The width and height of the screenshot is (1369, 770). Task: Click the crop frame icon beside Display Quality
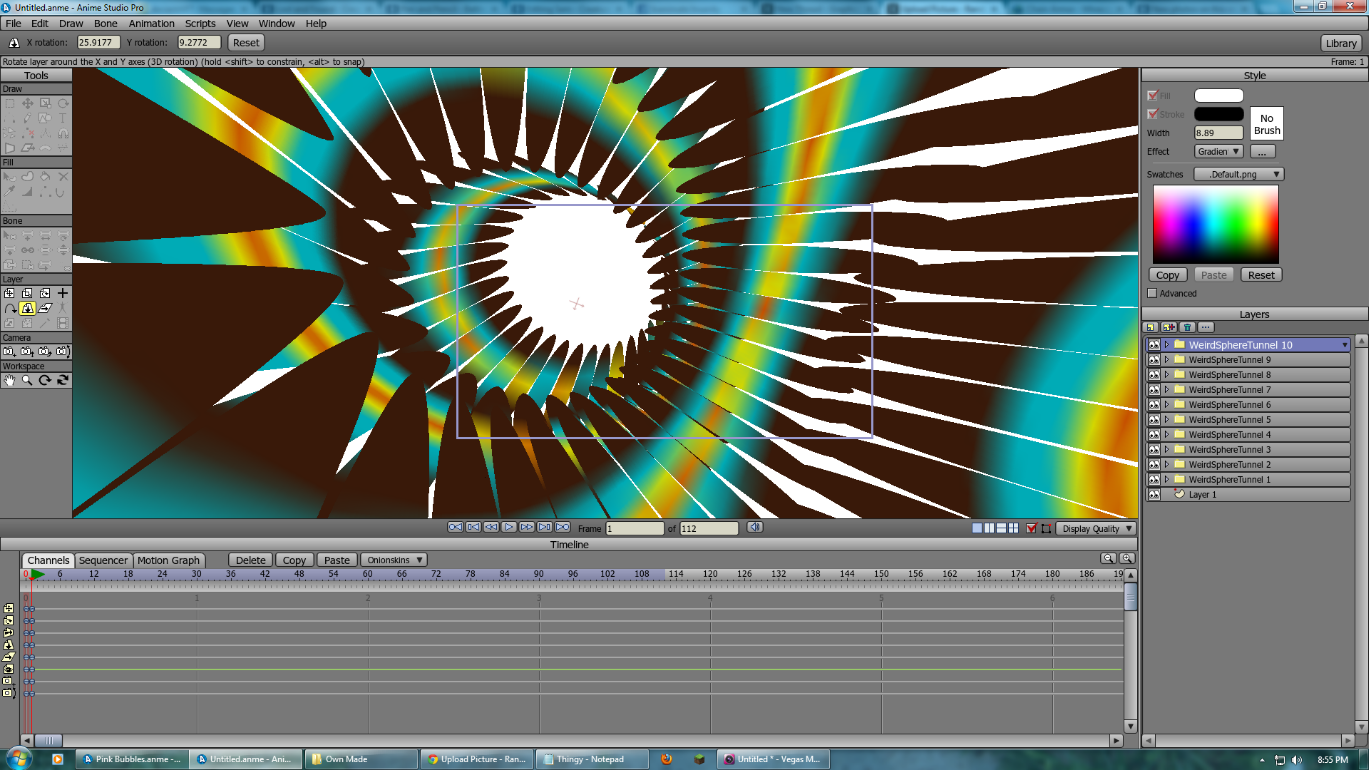coord(1046,528)
